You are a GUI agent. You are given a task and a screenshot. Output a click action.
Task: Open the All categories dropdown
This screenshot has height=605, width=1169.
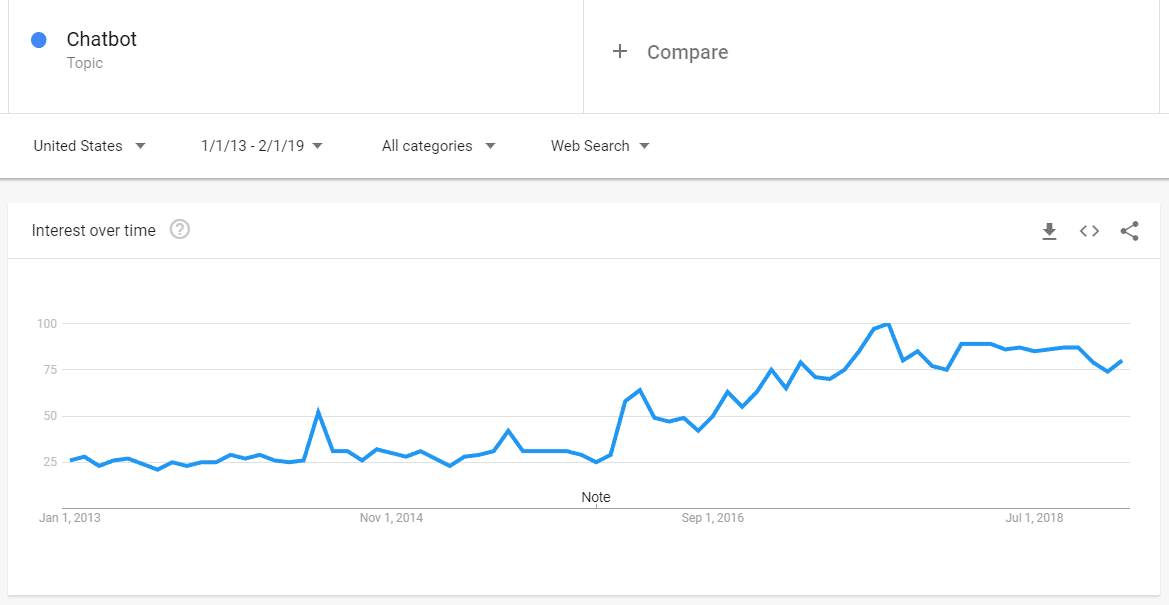438,146
